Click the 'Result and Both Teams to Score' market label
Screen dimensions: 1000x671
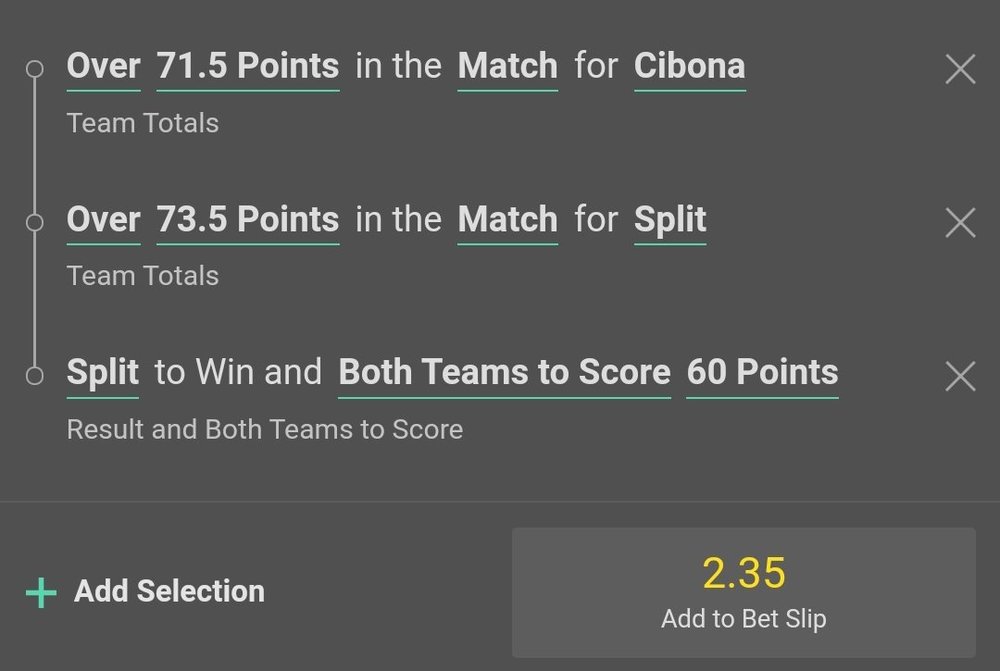coord(264,430)
